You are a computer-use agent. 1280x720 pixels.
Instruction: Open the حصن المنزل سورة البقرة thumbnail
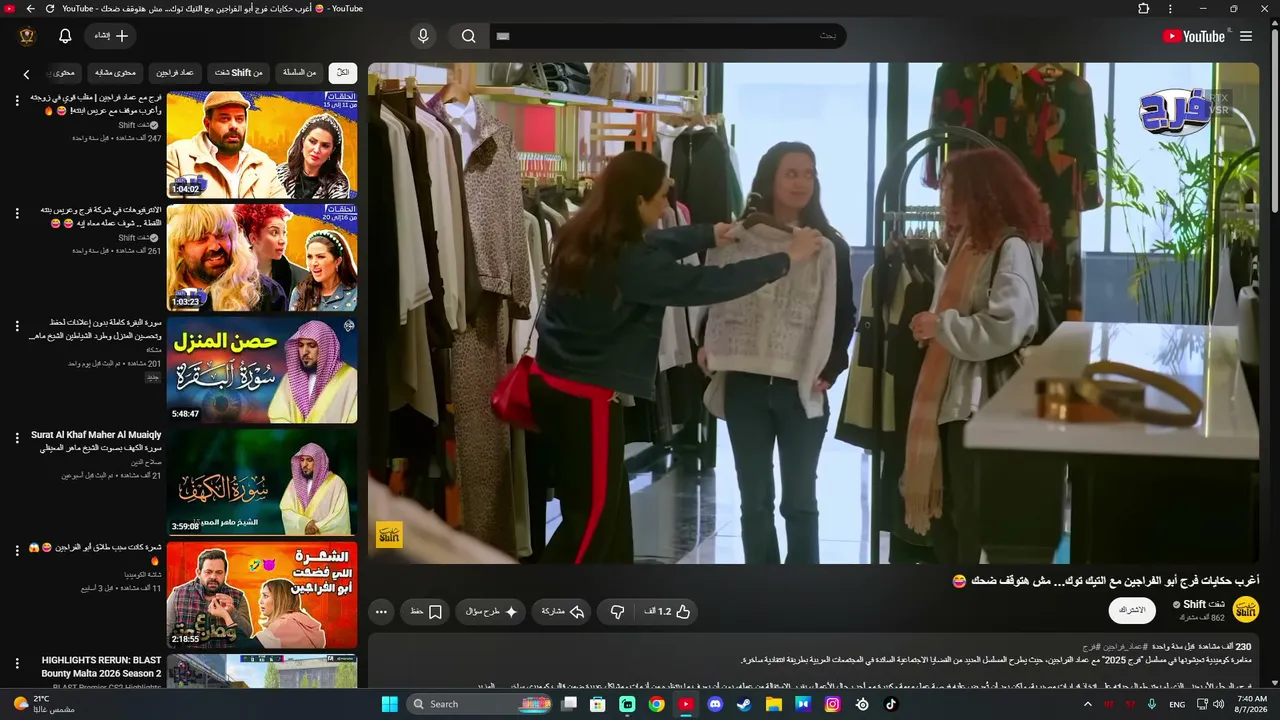262,370
